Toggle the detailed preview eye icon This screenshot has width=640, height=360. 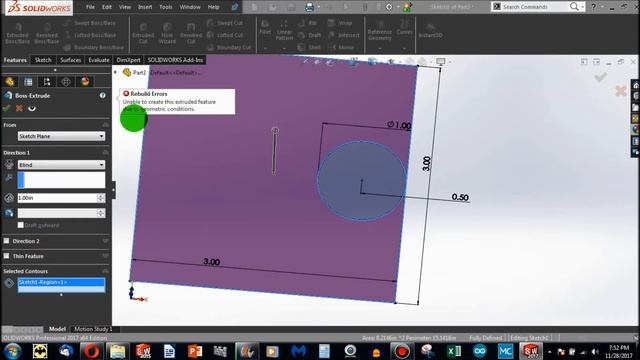coord(32,108)
